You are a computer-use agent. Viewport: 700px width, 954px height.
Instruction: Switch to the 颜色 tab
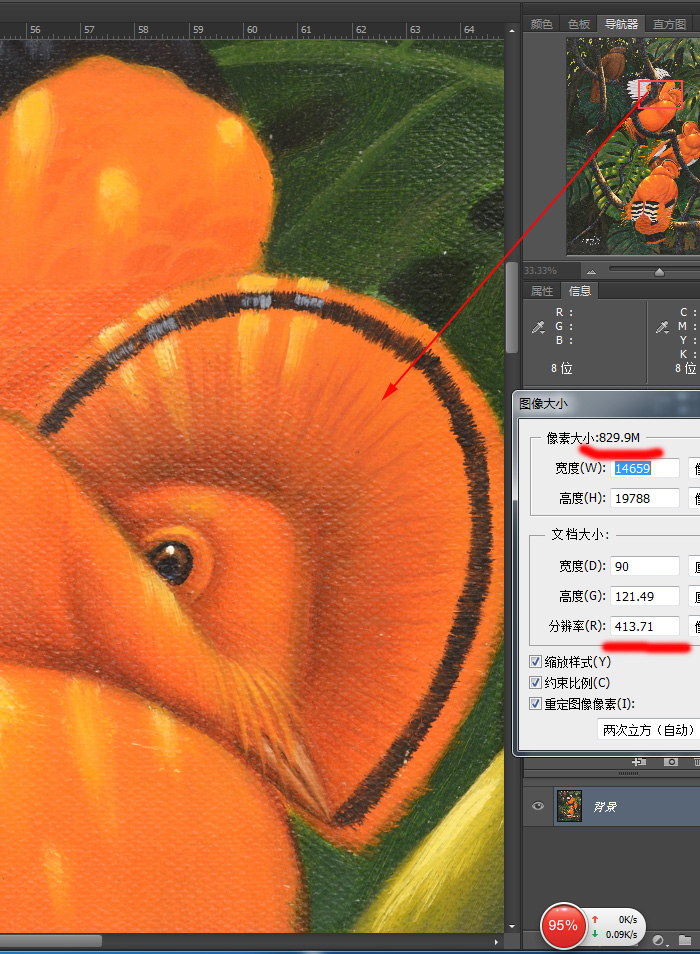[x=541, y=24]
